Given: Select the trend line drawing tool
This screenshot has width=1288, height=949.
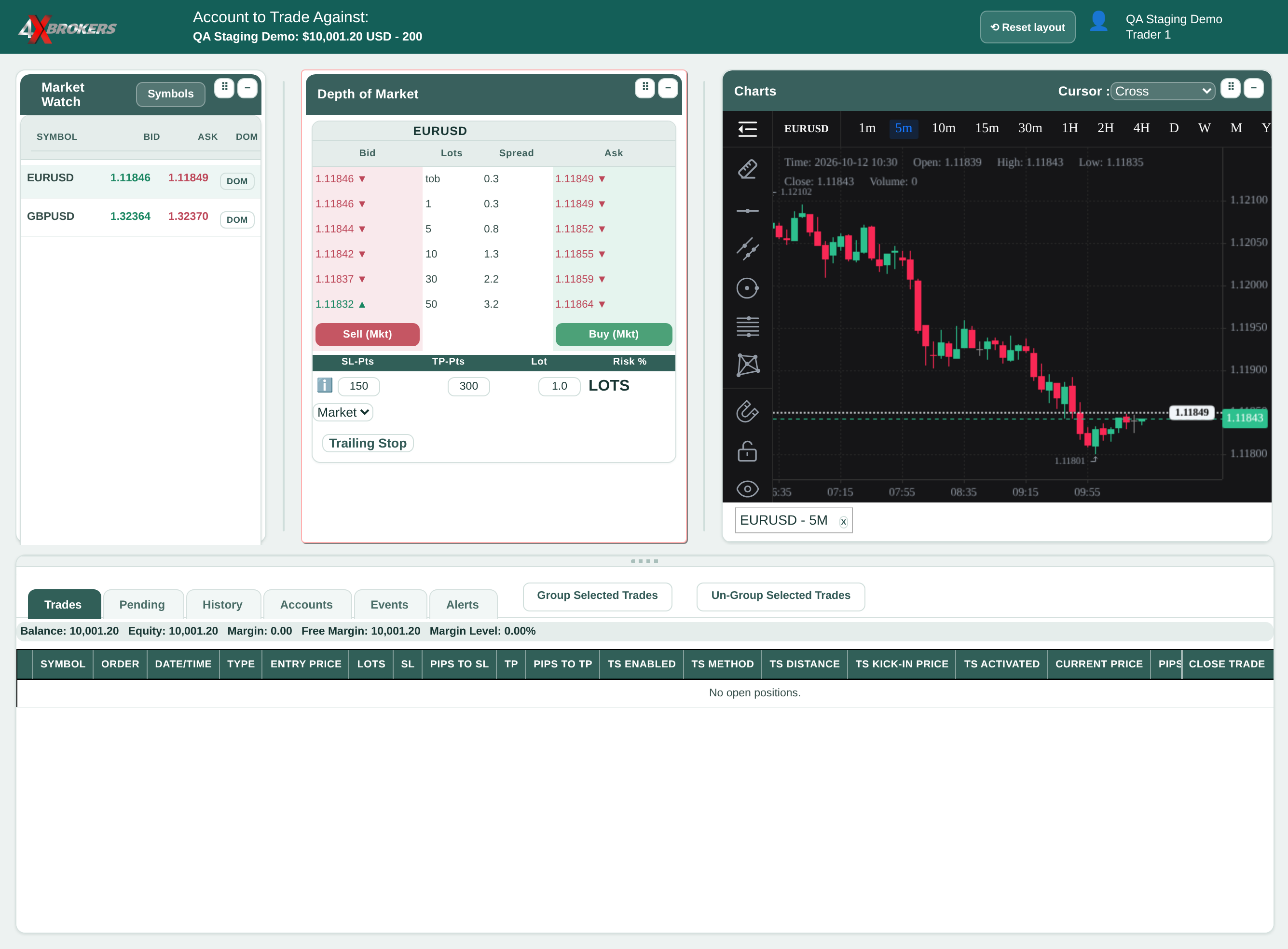Looking at the screenshot, I should click(747, 249).
